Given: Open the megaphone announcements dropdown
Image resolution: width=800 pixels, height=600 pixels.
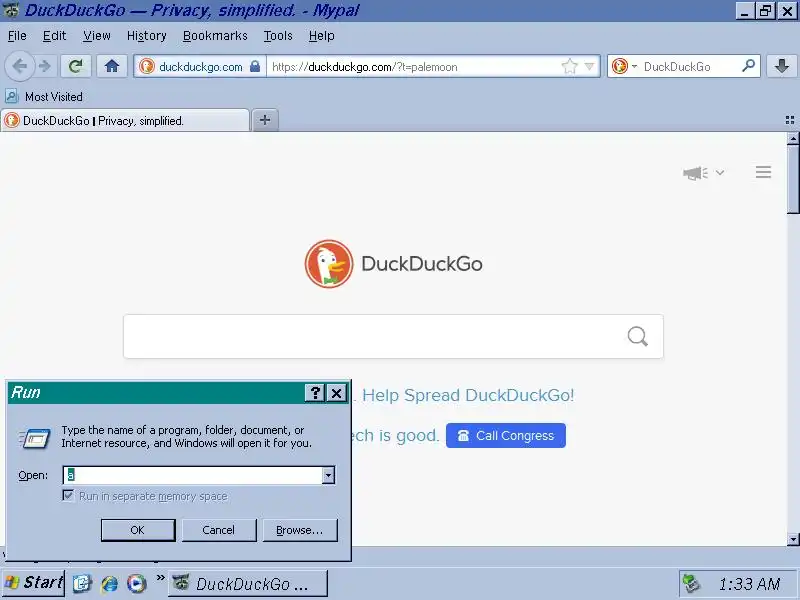Looking at the screenshot, I should [x=704, y=173].
